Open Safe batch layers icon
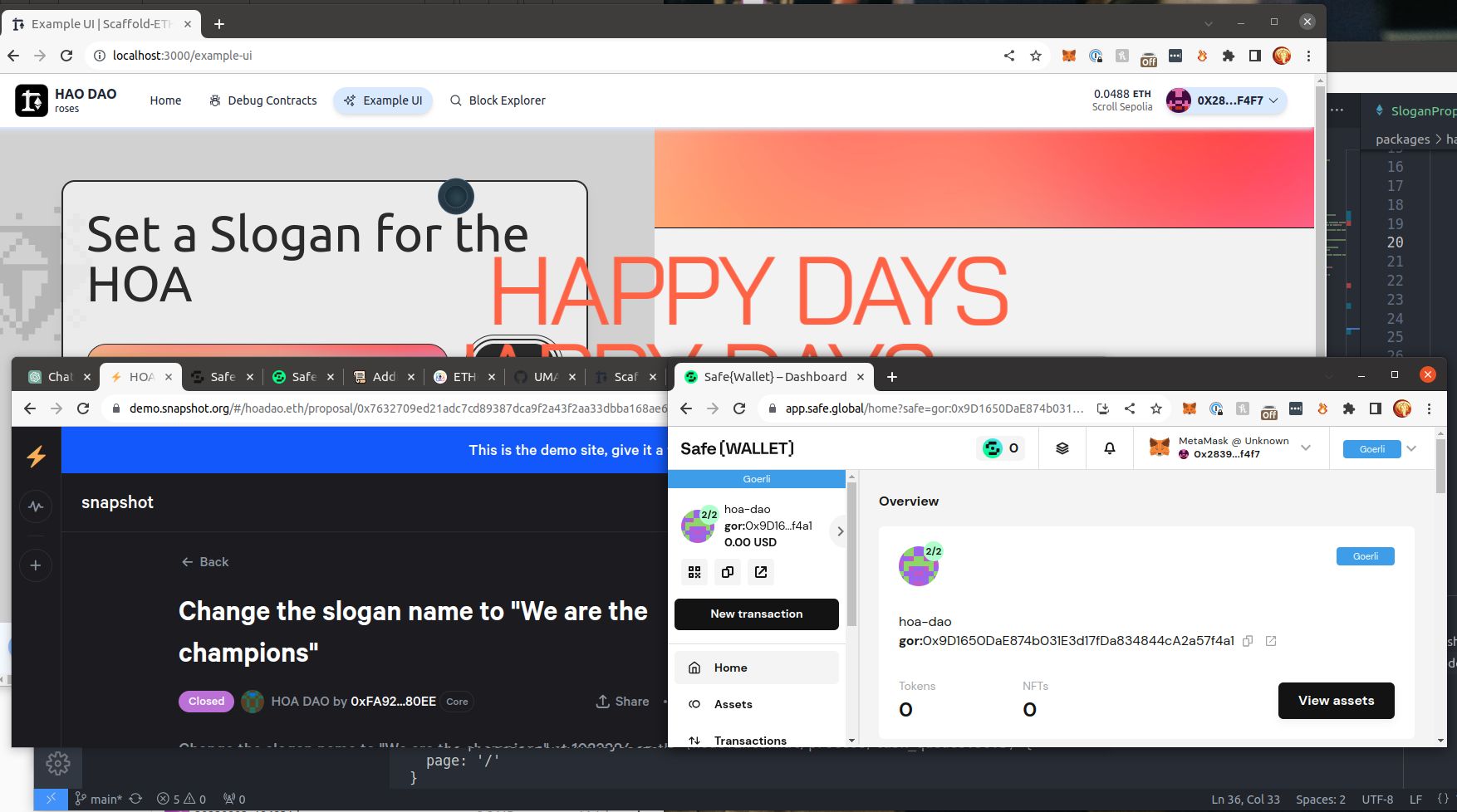The width and height of the screenshot is (1457, 812). pos(1062,448)
